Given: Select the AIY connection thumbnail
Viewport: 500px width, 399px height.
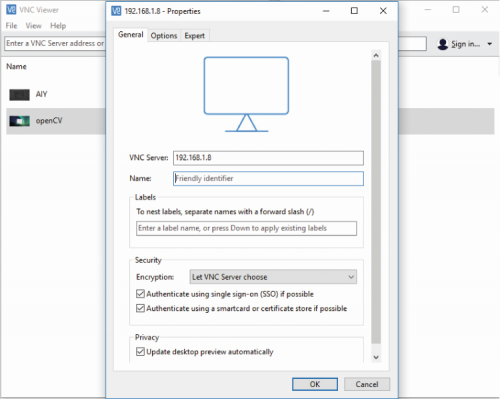Looking at the screenshot, I should click(x=19, y=95).
